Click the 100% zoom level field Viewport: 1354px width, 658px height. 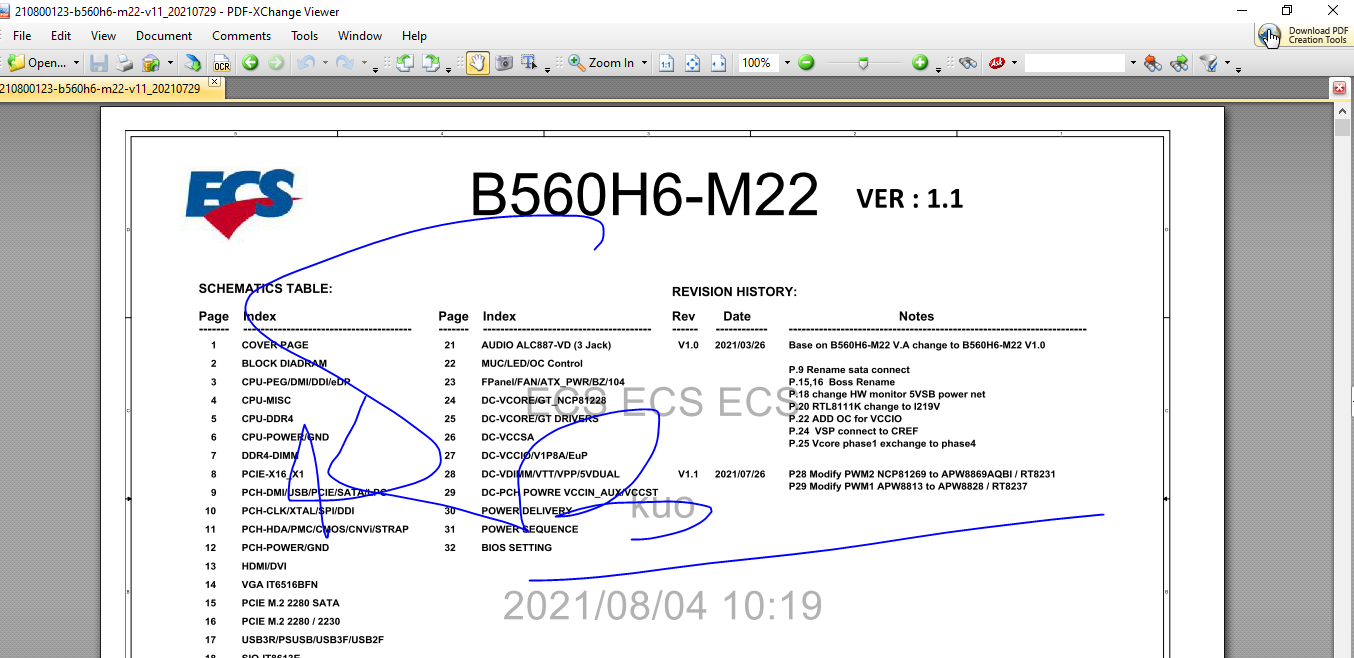point(759,62)
